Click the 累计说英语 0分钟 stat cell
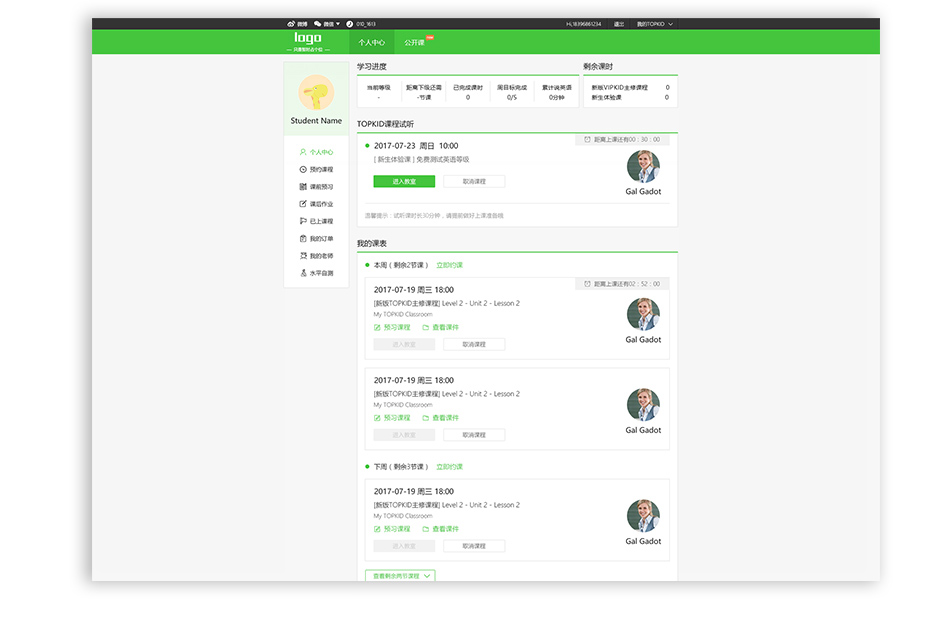The image size is (951, 631). point(557,92)
